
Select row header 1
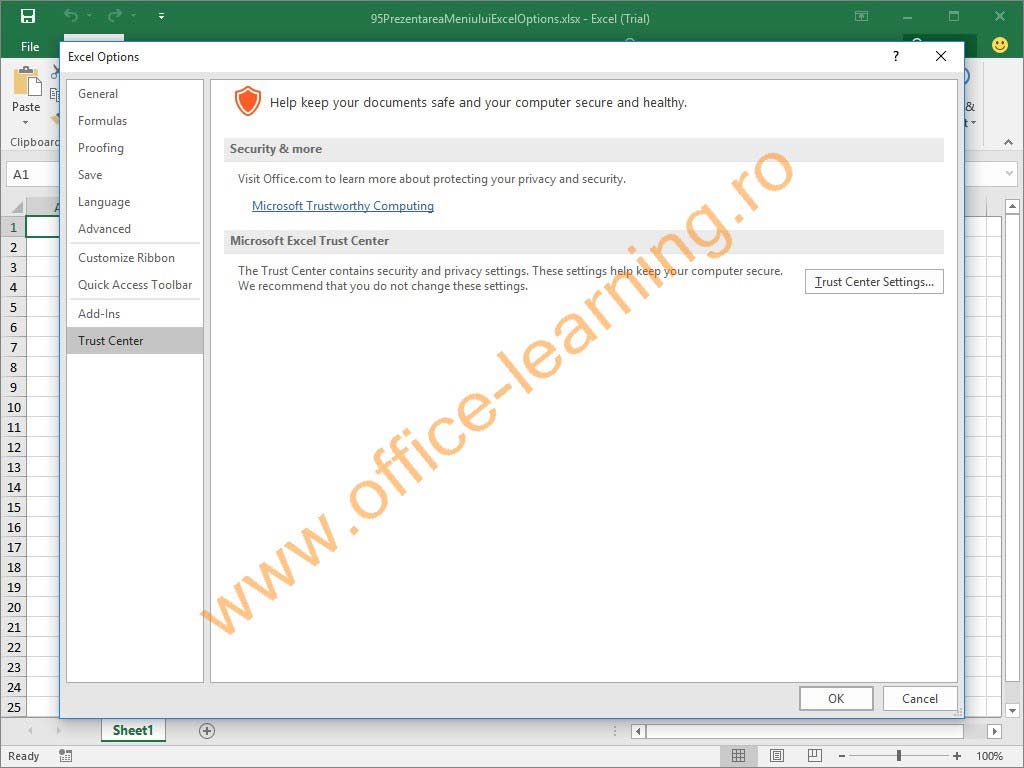[x=13, y=227]
